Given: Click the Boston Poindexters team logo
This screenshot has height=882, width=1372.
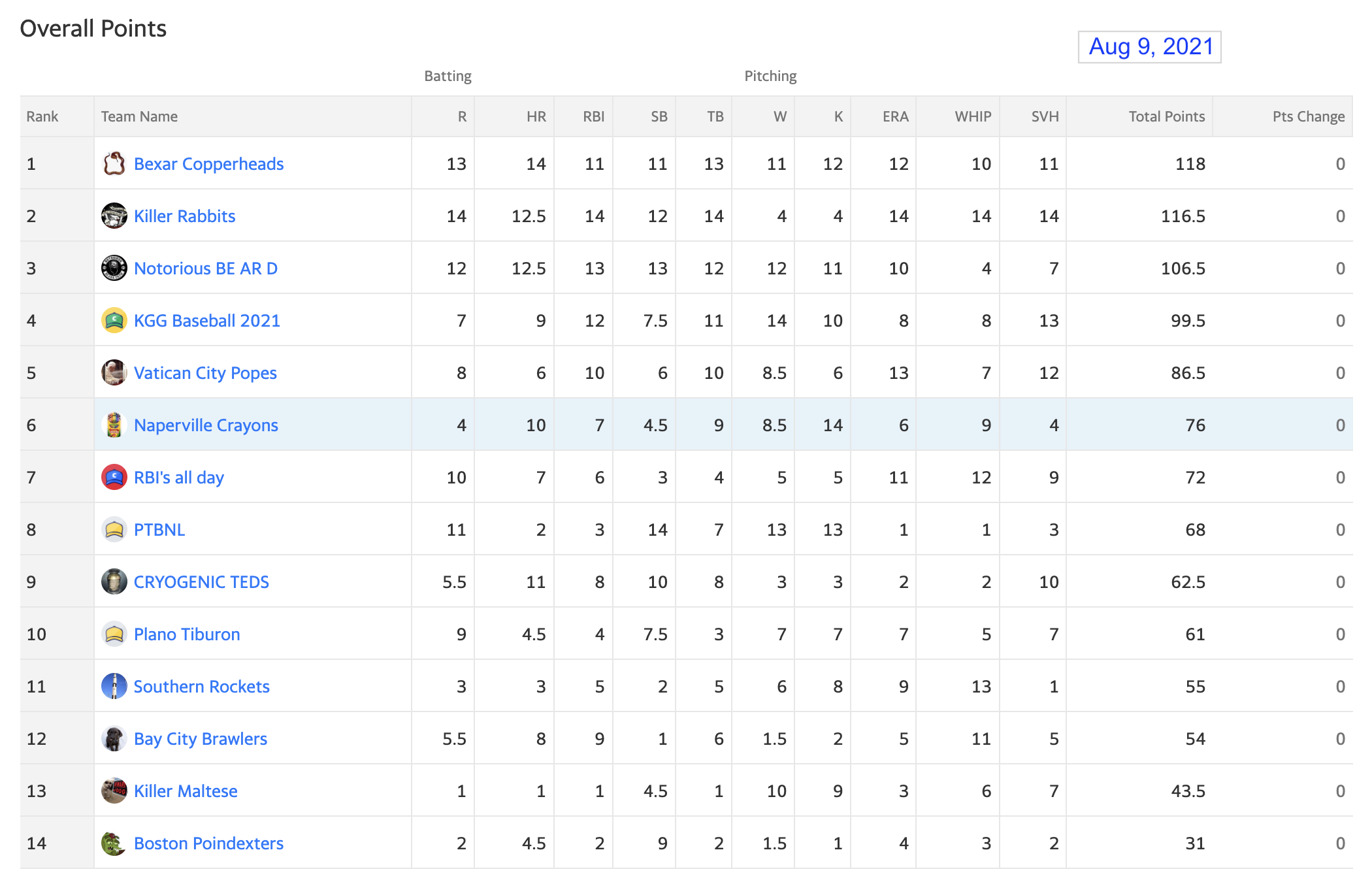Looking at the screenshot, I should pyautogui.click(x=114, y=843).
